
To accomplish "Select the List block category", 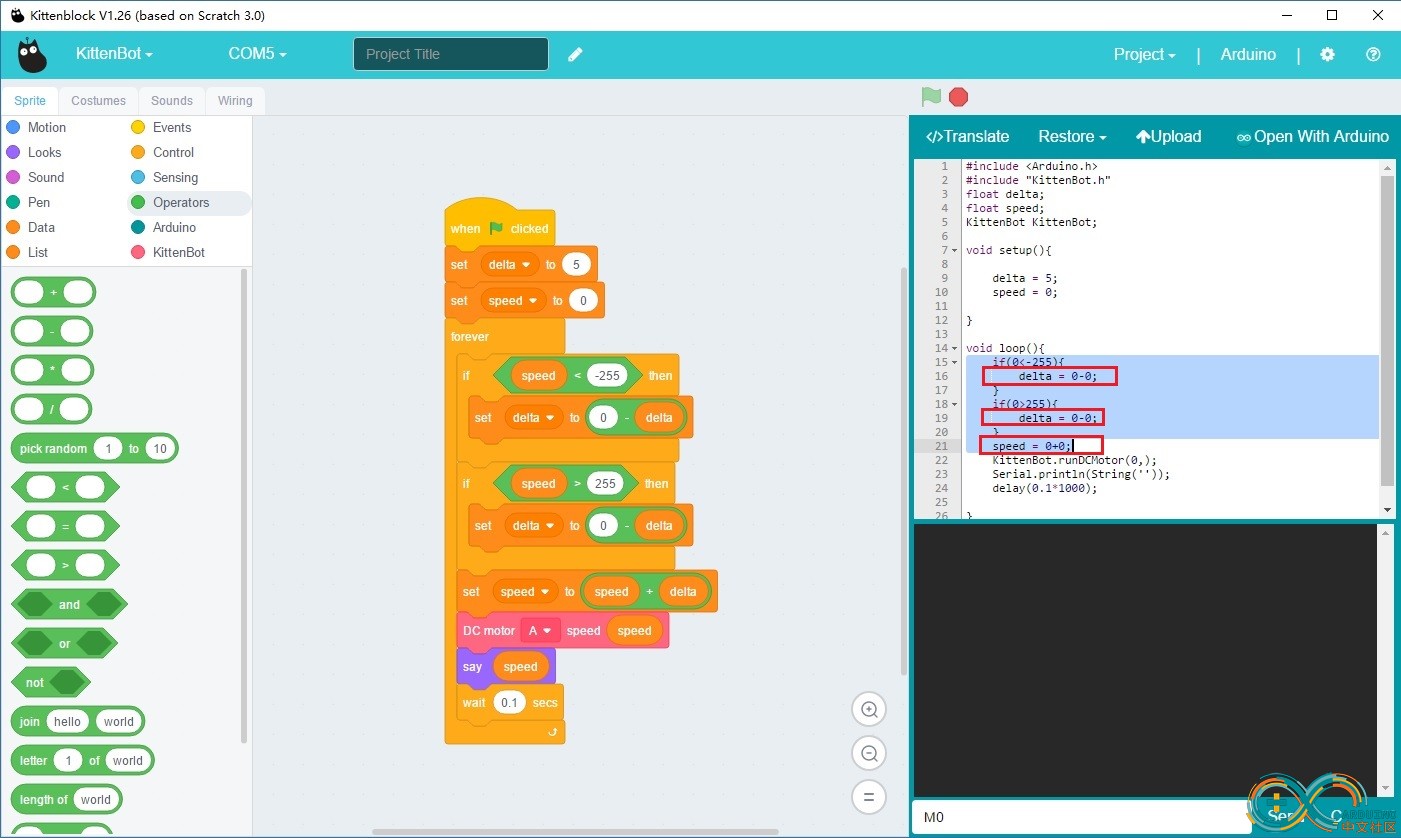I will click(x=27, y=252).
